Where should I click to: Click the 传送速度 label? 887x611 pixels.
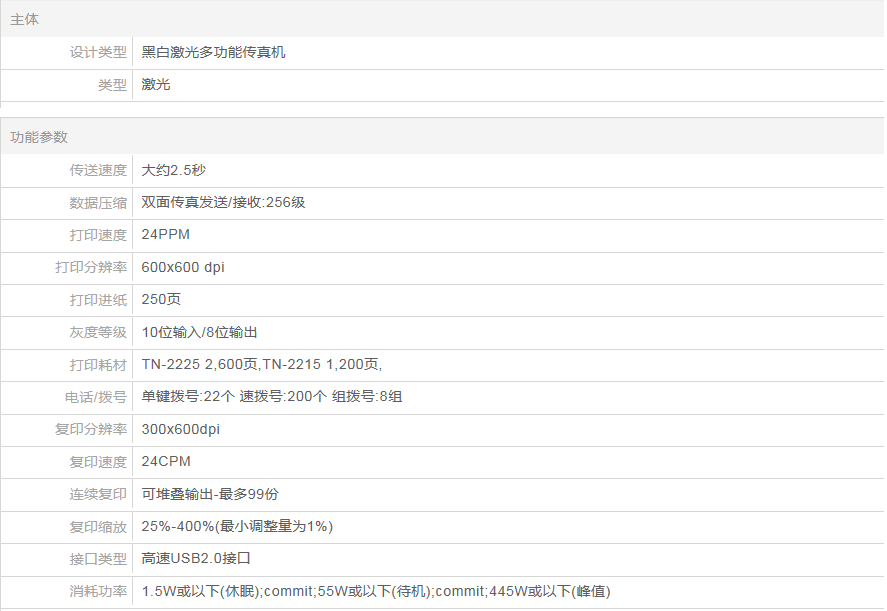[x=98, y=171]
